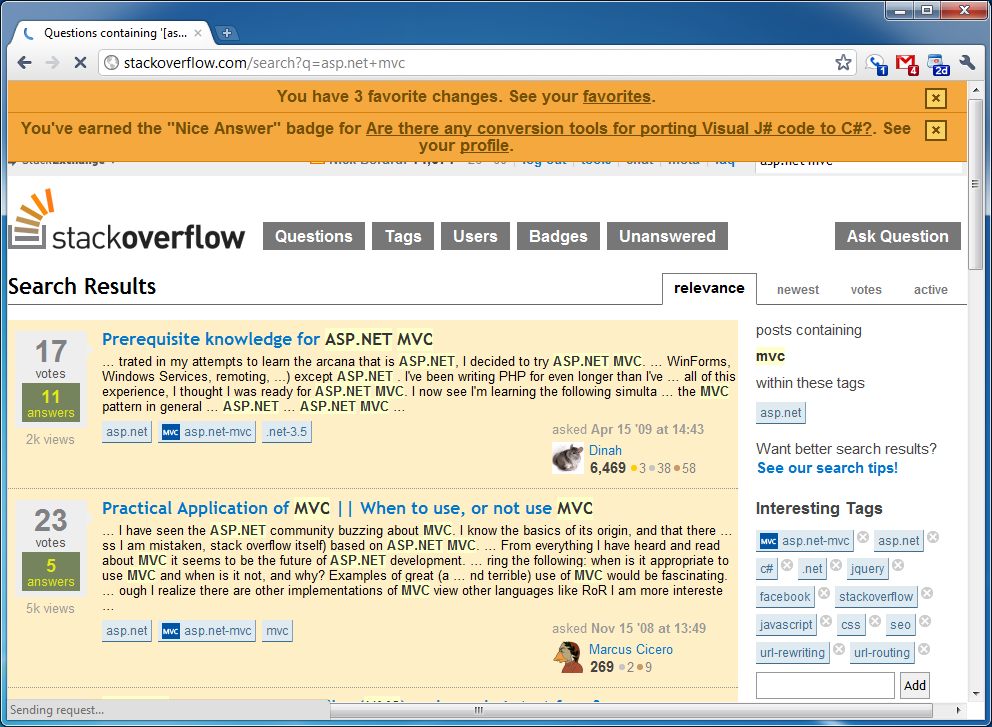
Task: Click Dinah's user avatar
Action: 567,458
